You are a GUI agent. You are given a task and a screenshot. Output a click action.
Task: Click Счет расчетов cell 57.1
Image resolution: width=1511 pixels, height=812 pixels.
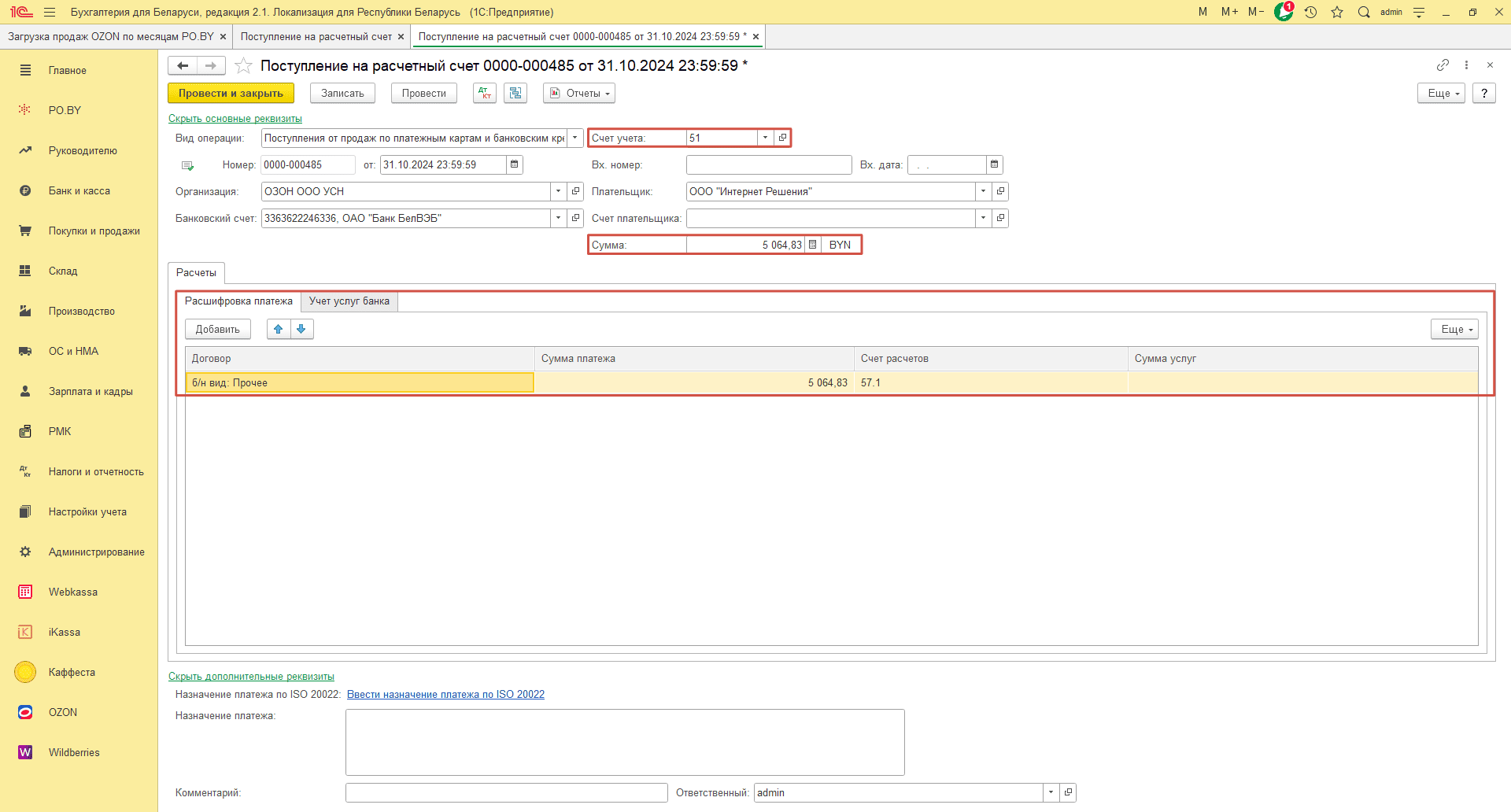tap(991, 382)
